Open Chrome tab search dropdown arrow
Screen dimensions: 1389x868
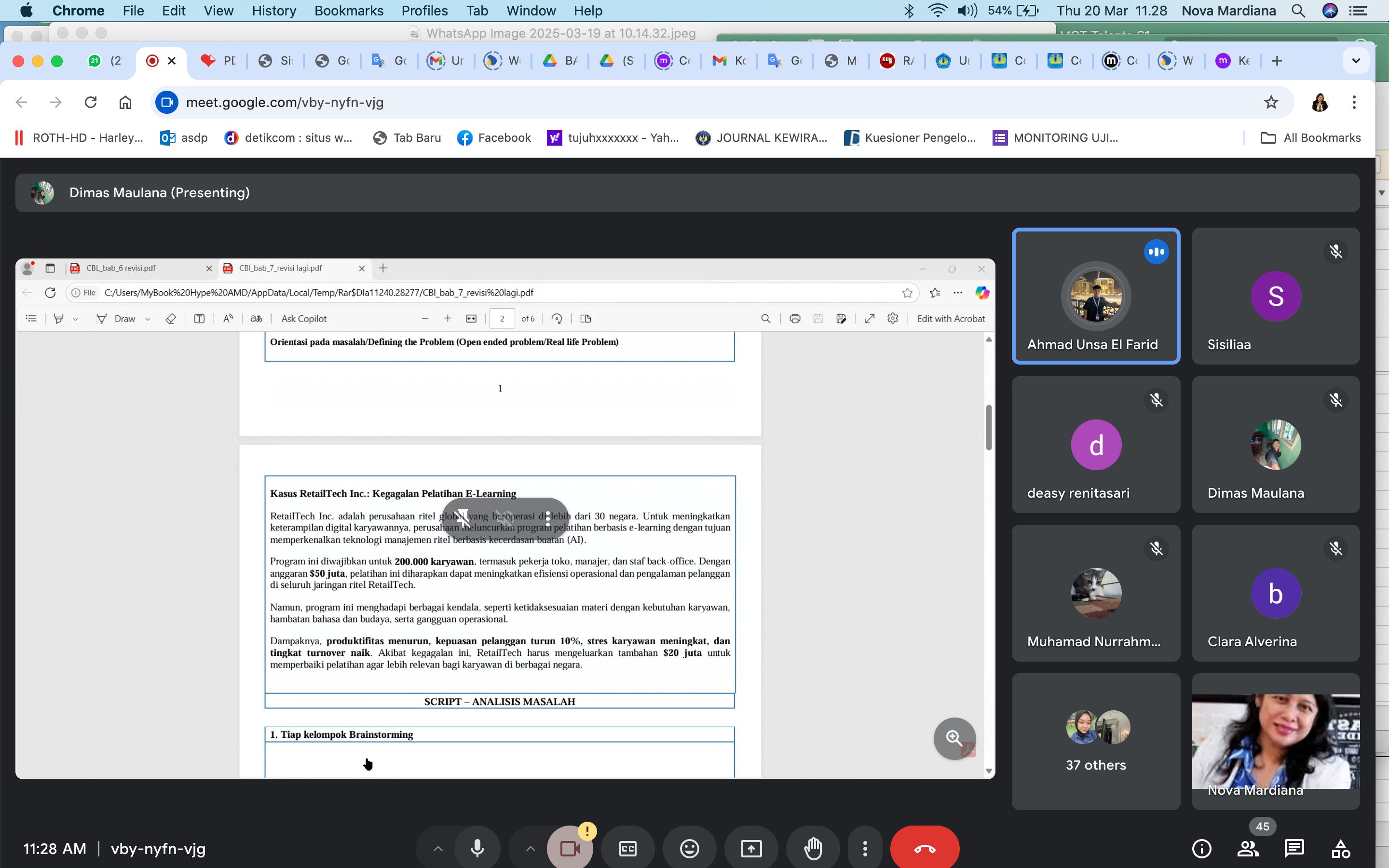click(1356, 61)
